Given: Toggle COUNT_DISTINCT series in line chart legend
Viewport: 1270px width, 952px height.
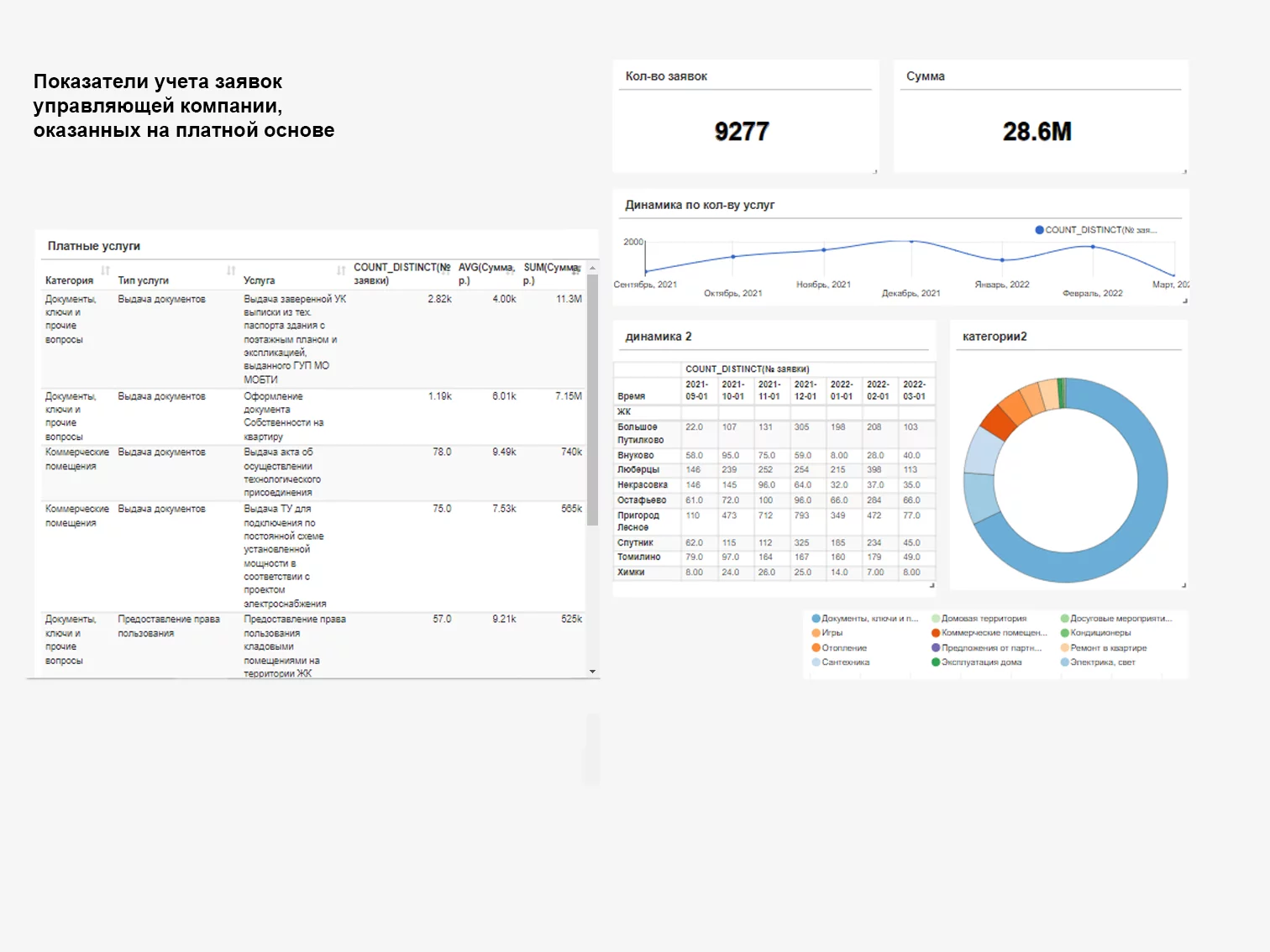Looking at the screenshot, I should (1095, 230).
